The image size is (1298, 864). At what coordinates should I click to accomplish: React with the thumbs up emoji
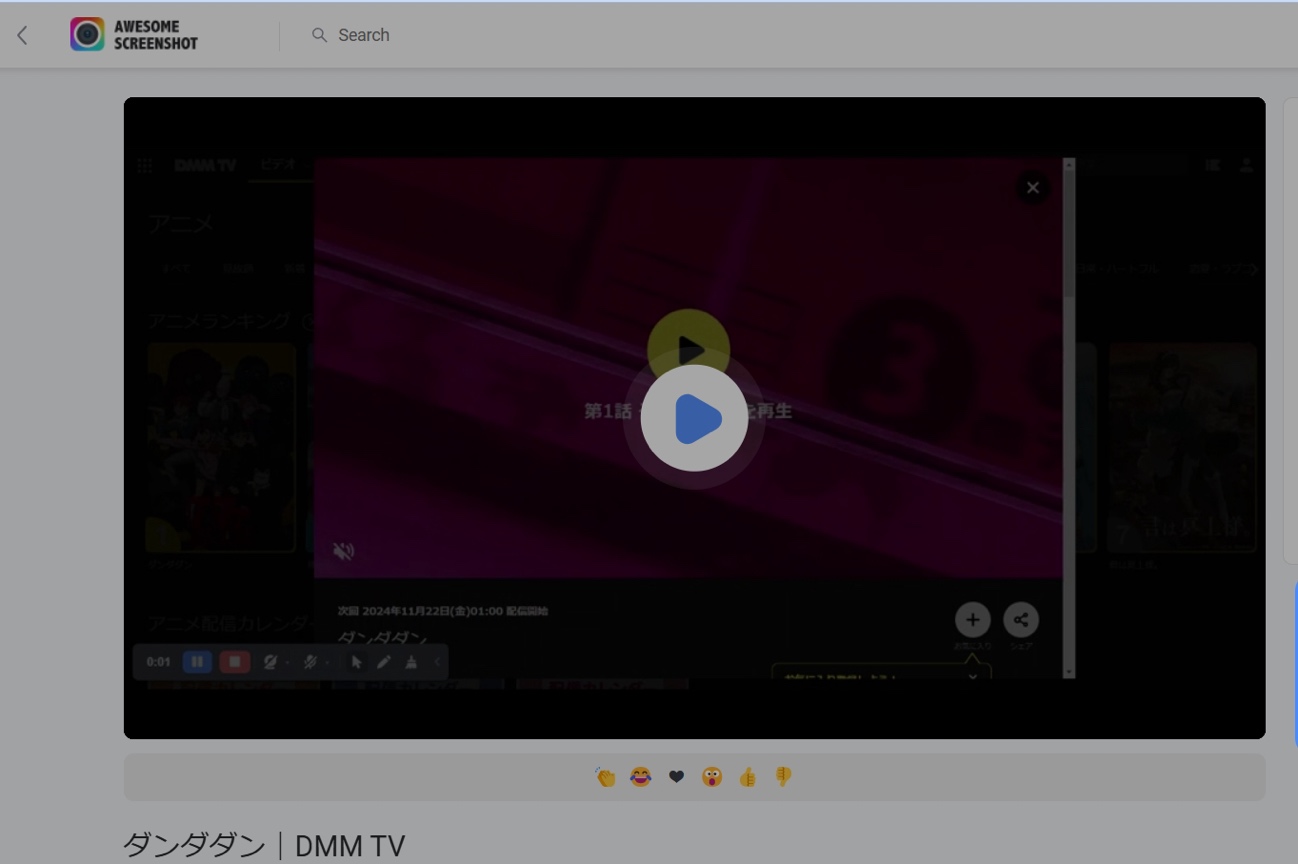tap(748, 777)
